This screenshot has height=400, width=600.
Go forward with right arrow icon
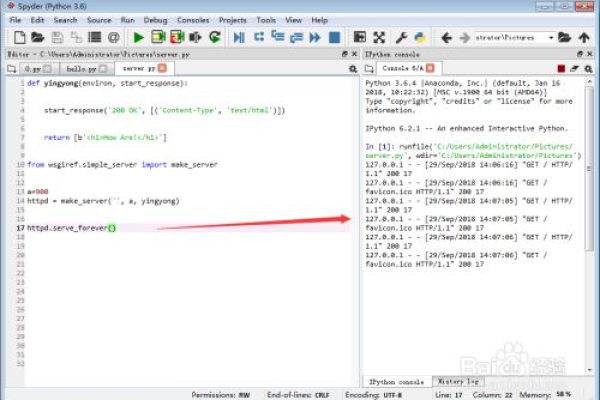(465, 38)
